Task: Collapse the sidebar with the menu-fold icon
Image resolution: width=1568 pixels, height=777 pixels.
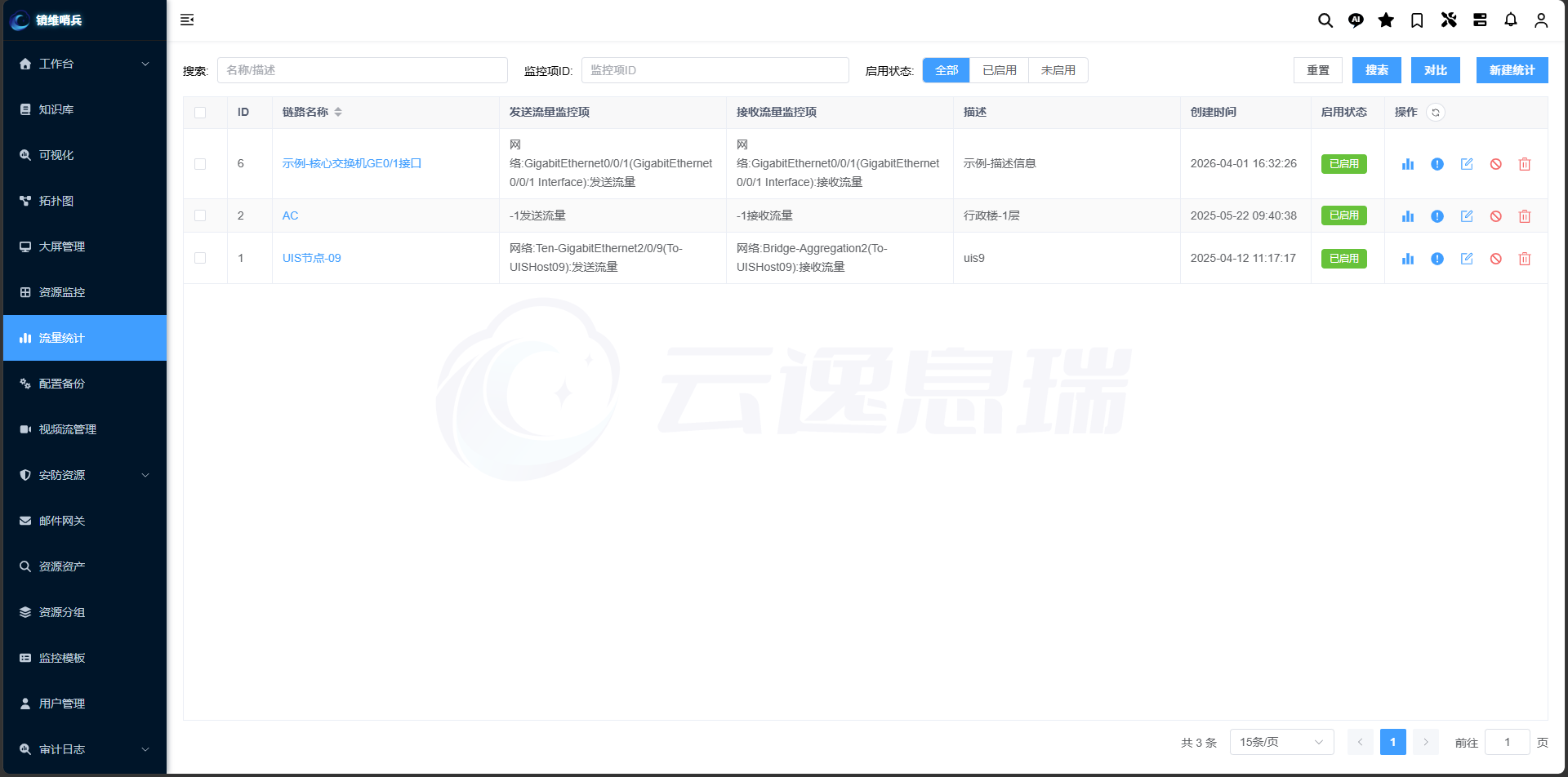Action: click(x=187, y=20)
